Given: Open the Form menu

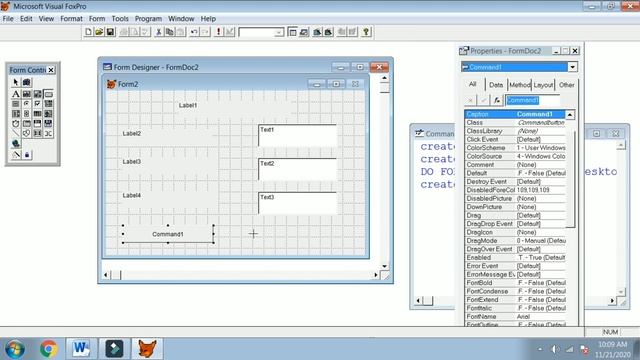Looking at the screenshot, I should pos(97,19).
